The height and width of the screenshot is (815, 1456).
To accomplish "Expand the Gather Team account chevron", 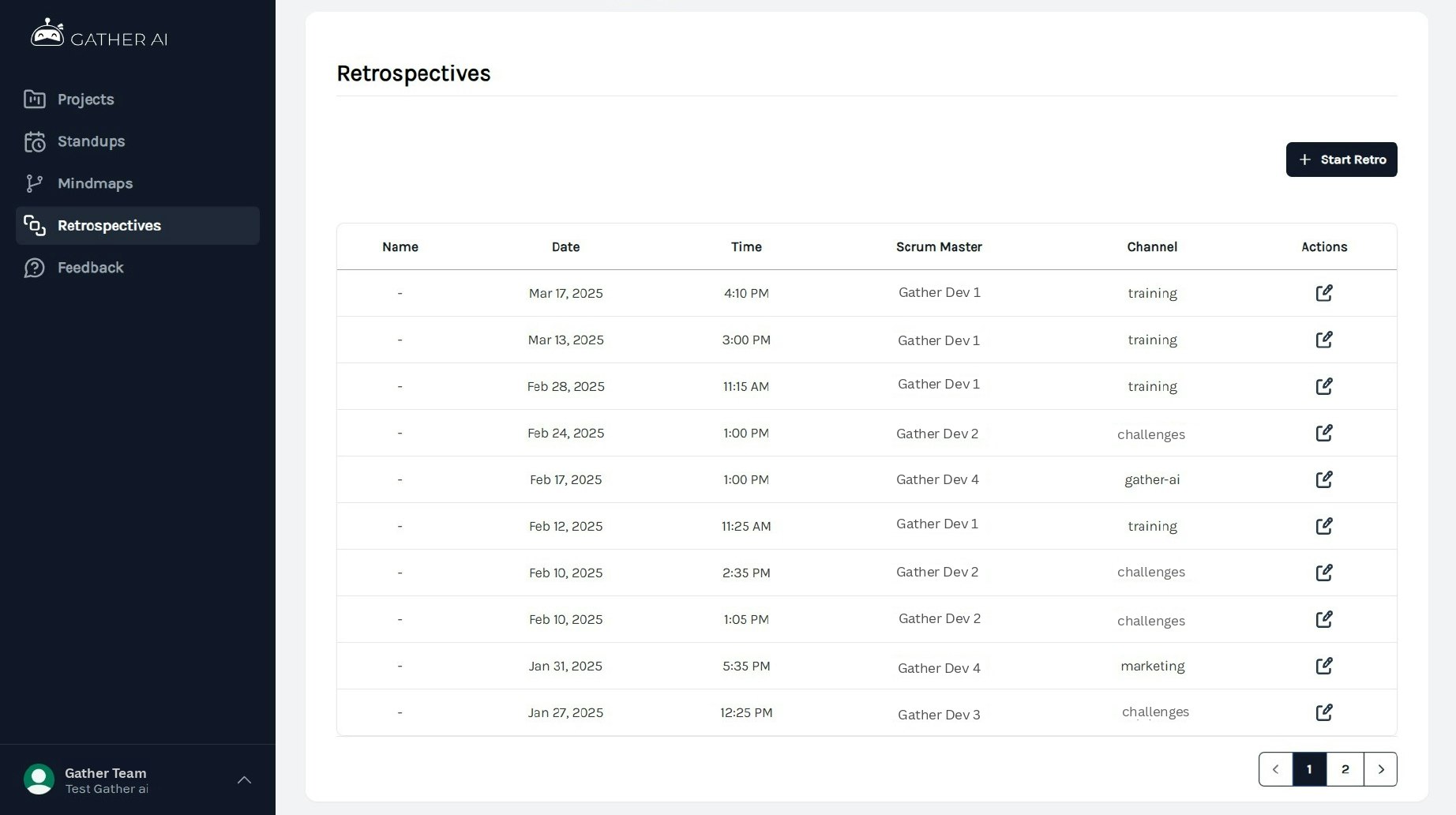I will 245,780.
